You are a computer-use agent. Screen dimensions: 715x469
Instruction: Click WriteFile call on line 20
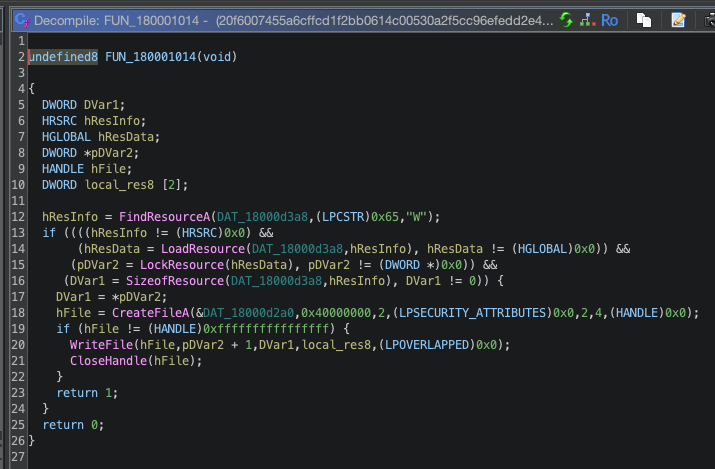(101, 345)
